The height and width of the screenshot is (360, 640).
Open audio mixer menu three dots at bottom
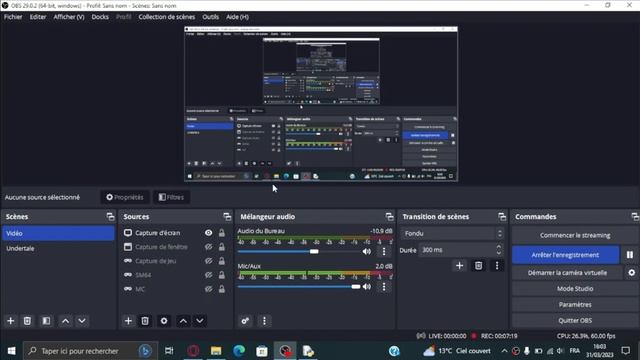(264, 321)
